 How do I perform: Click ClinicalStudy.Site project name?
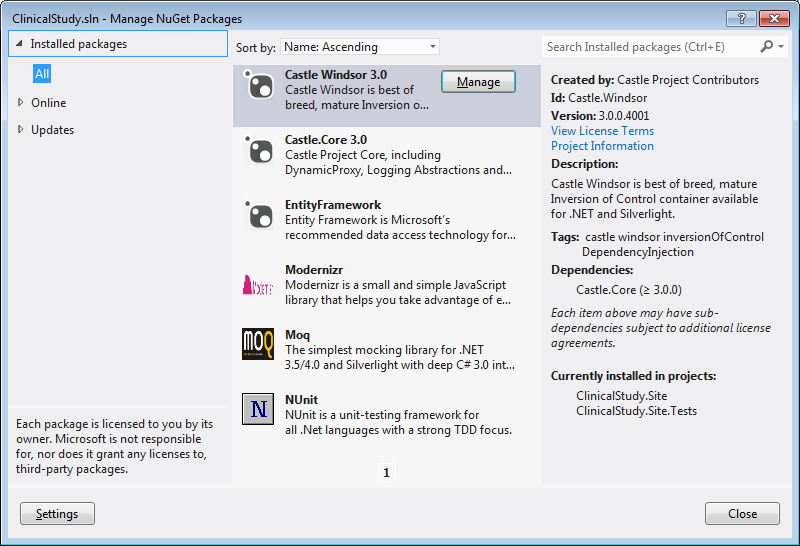click(x=621, y=396)
